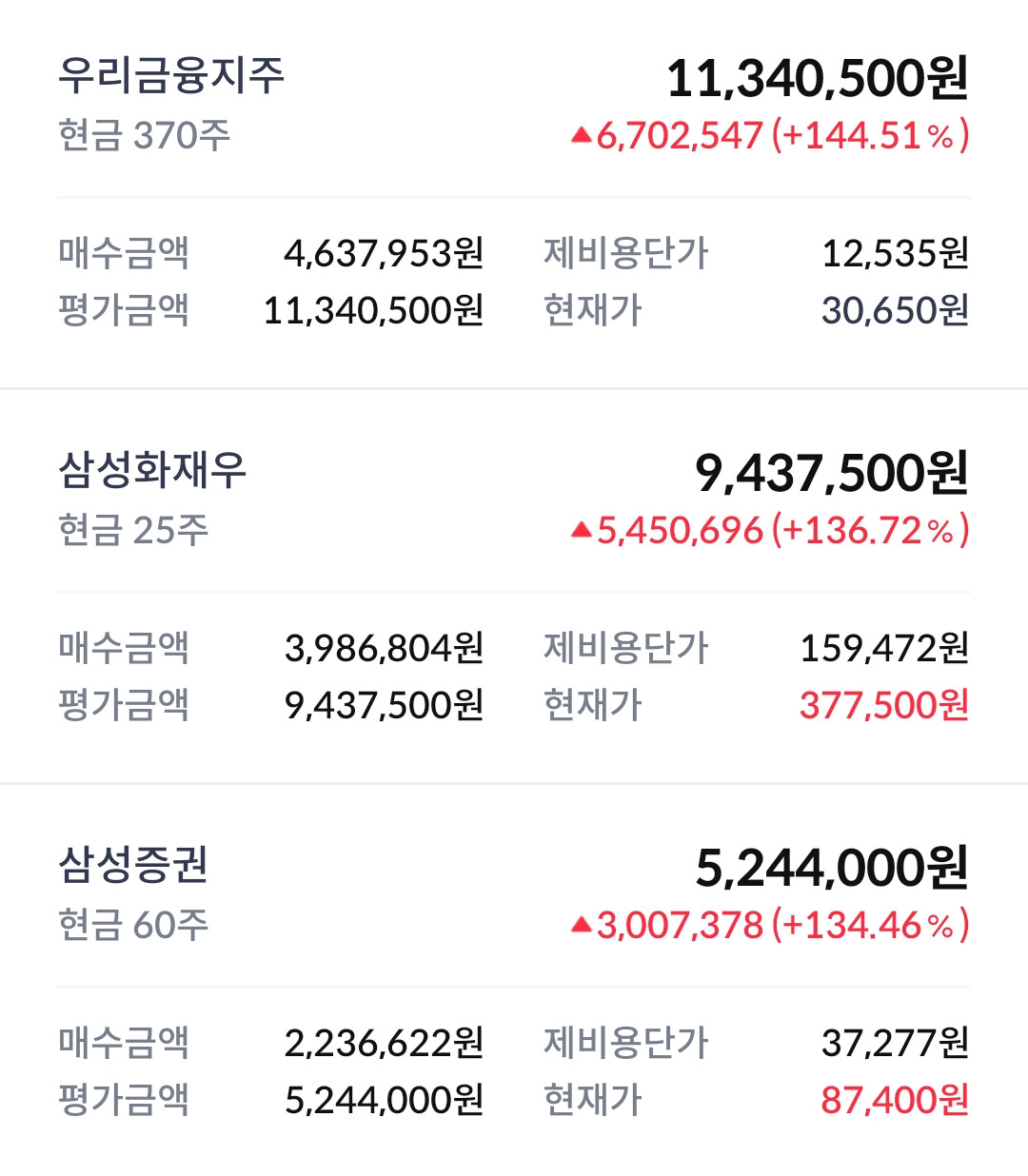Select the +136.72% return rate

tap(870, 531)
